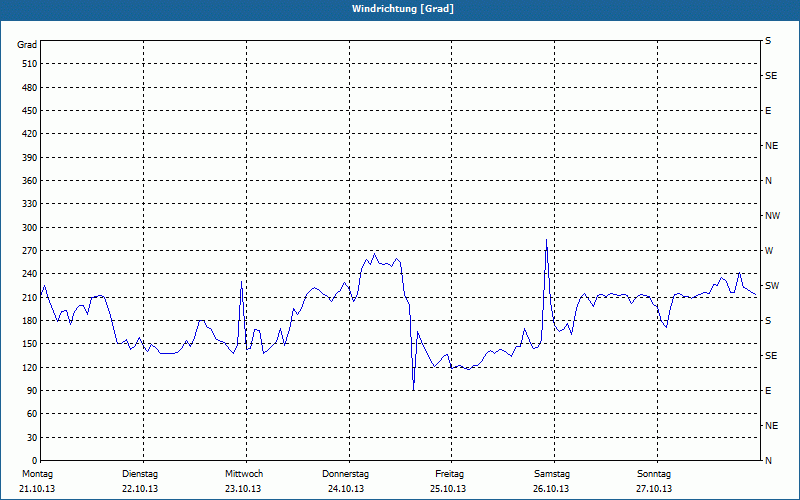Click the 210 degree axis label
800x500 pixels.
(30, 297)
